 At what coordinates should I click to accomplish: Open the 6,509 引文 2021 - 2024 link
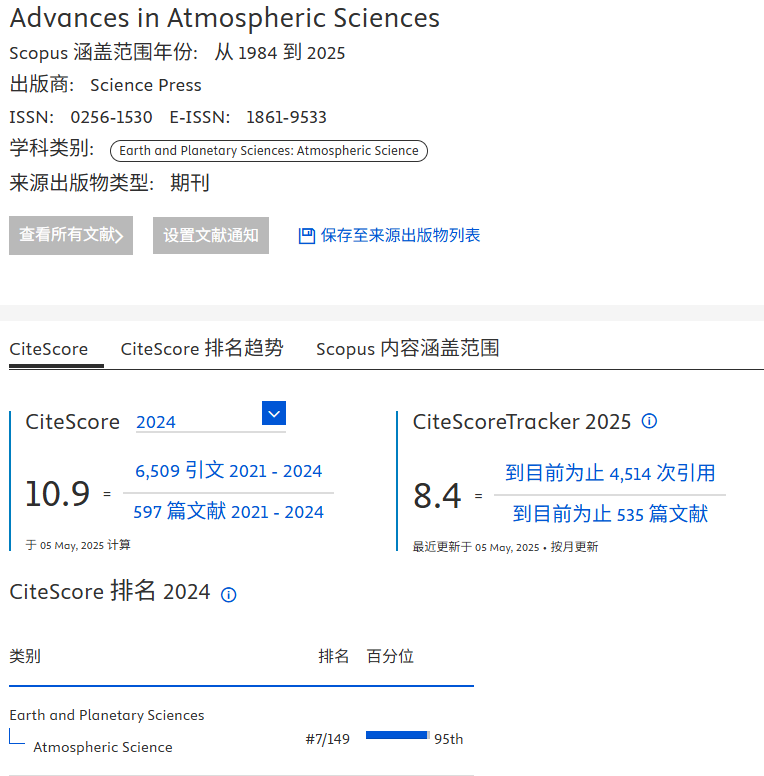pyautogui.click(x=228, y=471)
